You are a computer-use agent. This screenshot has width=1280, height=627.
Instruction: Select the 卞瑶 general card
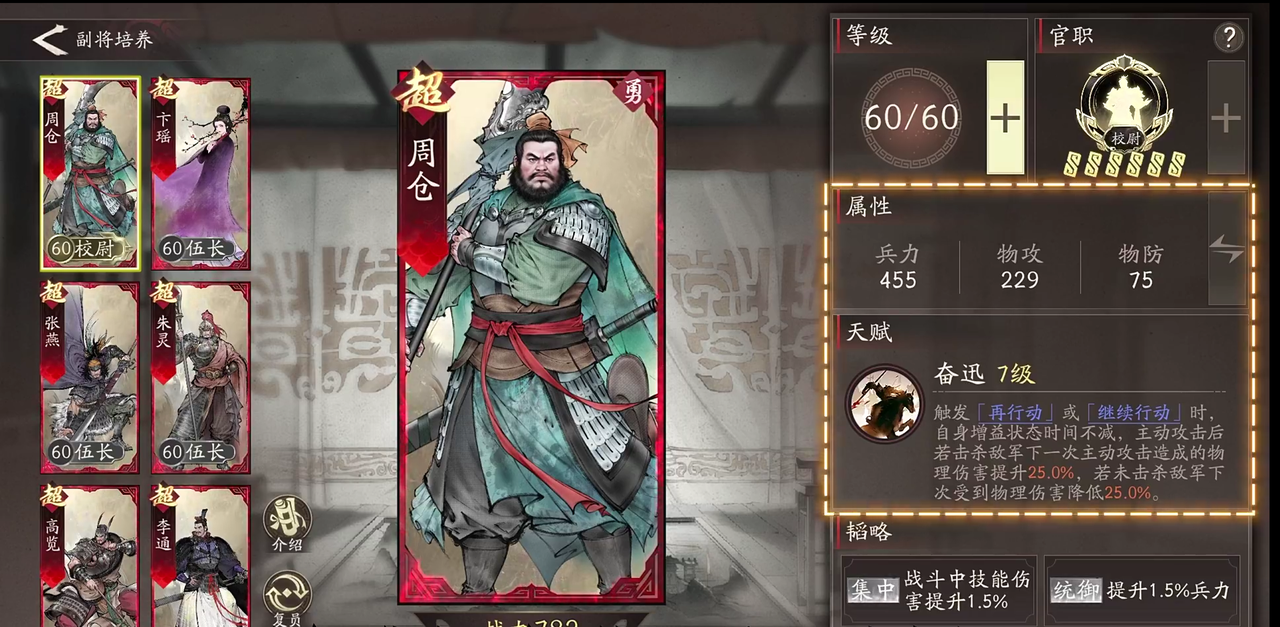201,173
